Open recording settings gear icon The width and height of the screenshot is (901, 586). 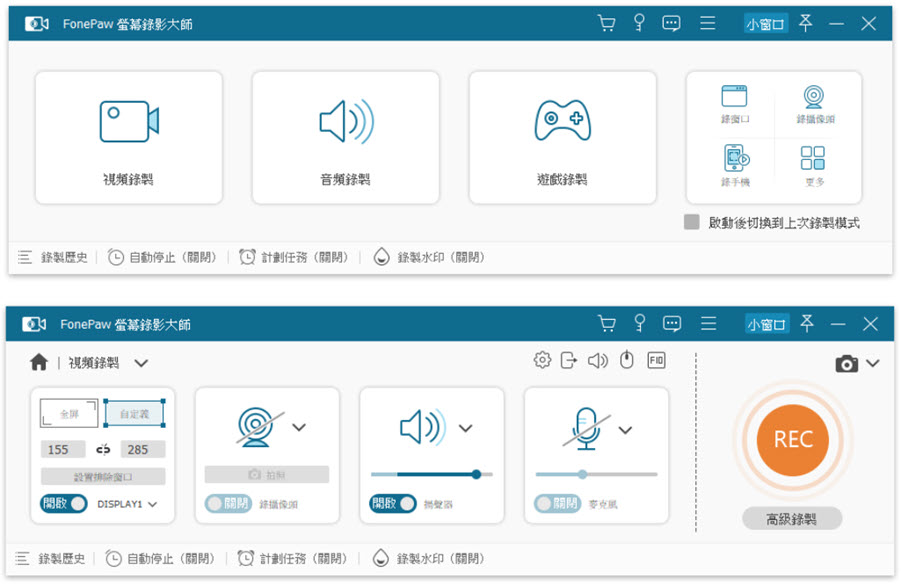point(542,360)
